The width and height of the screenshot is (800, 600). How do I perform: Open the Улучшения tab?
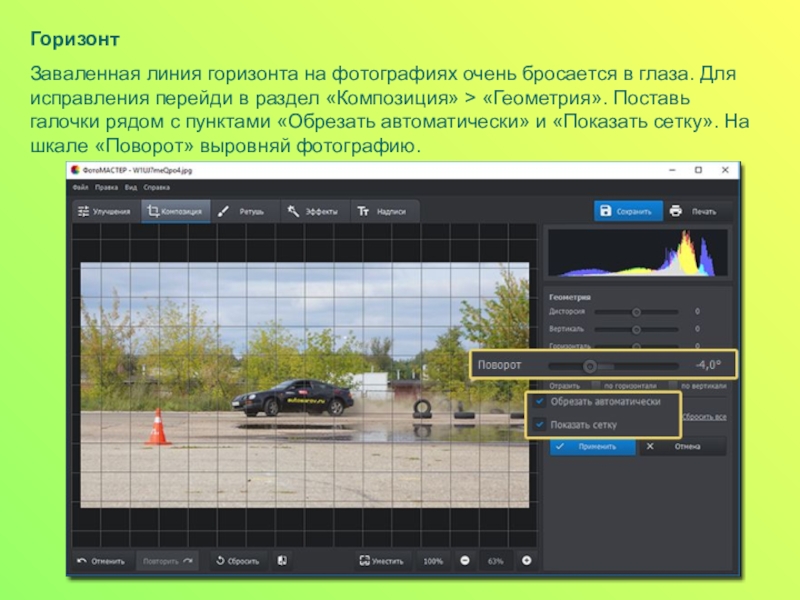[106, 211]
